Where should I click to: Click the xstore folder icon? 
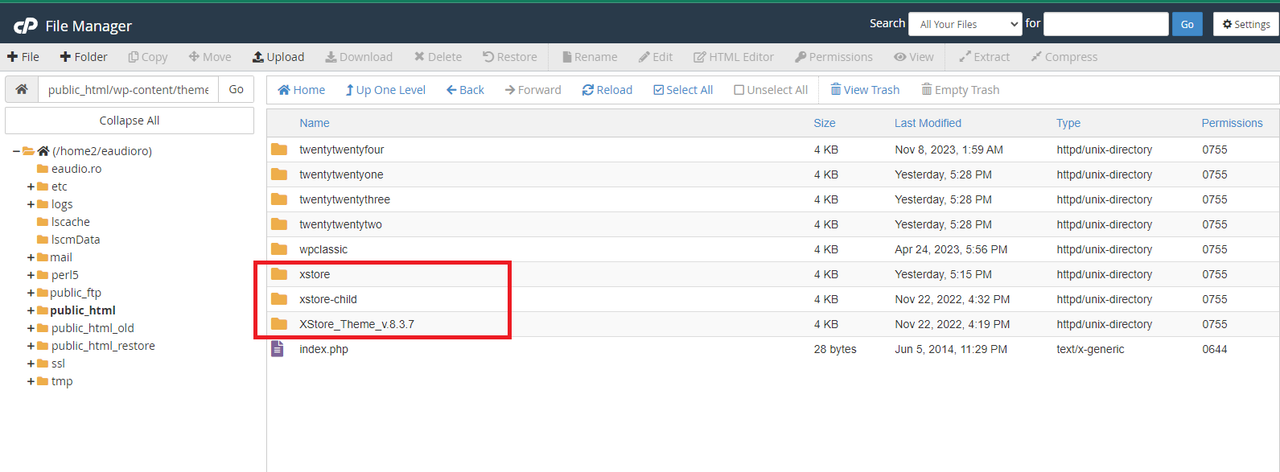coord(279,274)
